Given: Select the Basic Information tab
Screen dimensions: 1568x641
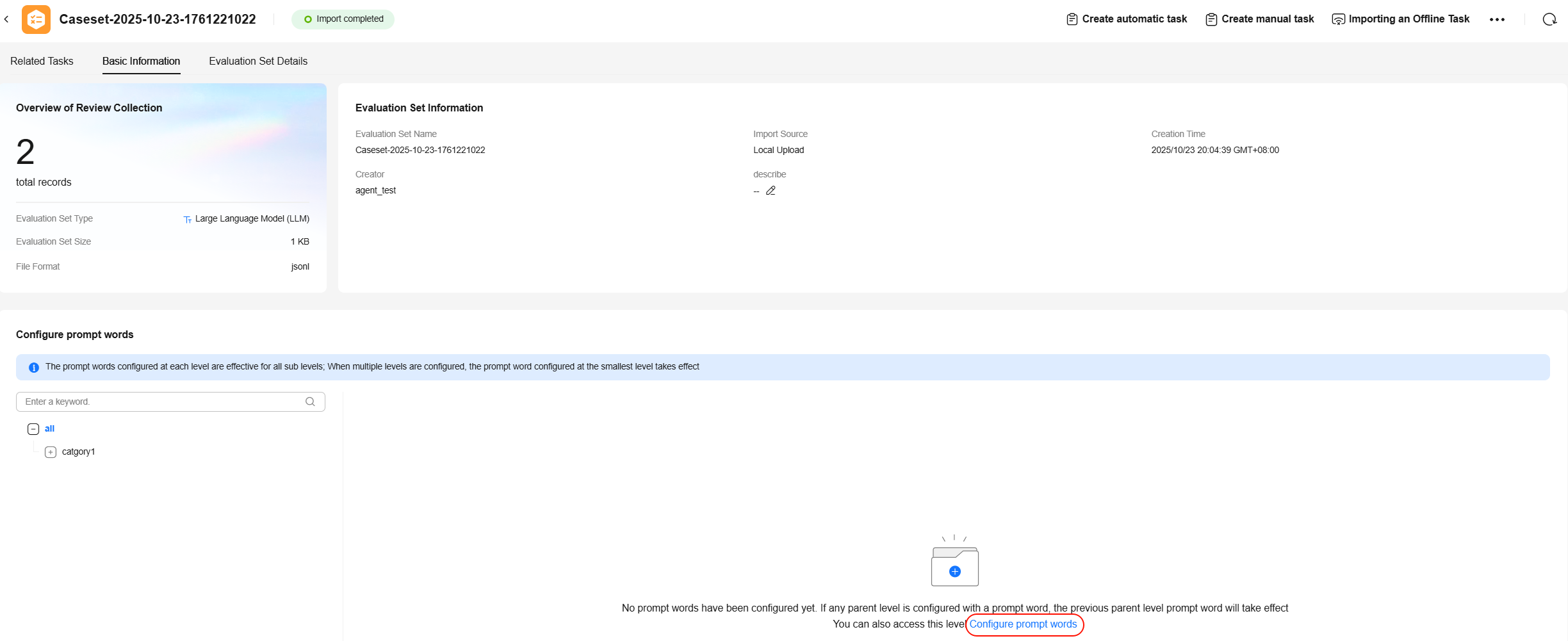Looking at the screenshot, I should pyautogui.click(x=141, y=61).
